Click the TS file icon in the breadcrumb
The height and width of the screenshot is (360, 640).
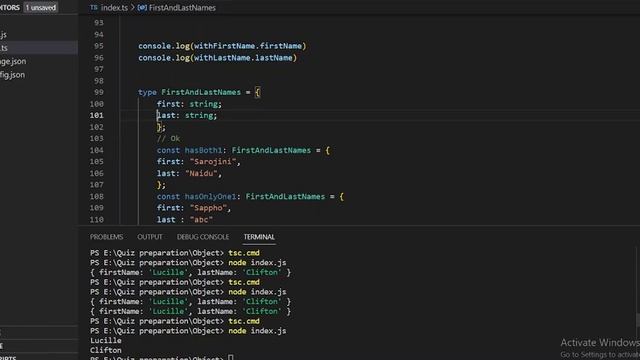point(94,7)
